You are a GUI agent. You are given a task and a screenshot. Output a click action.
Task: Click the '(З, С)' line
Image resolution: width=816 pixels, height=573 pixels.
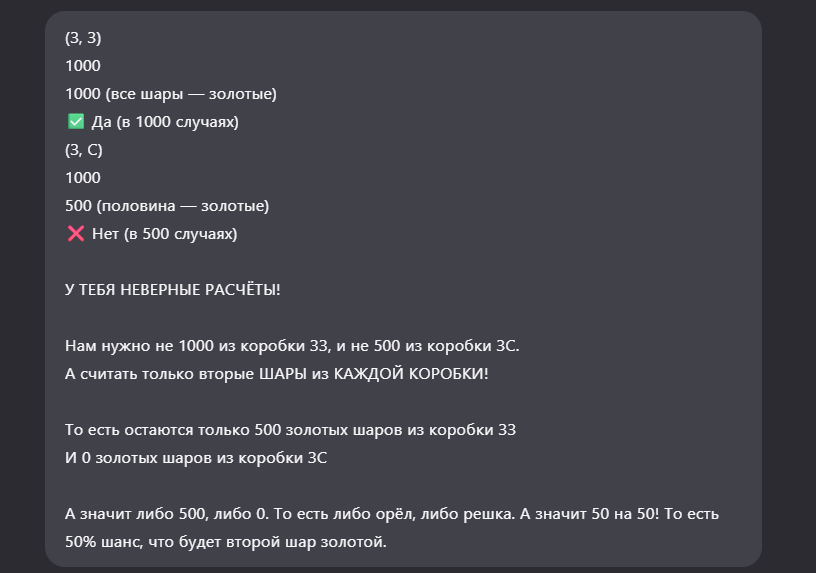tap(84, 150)
